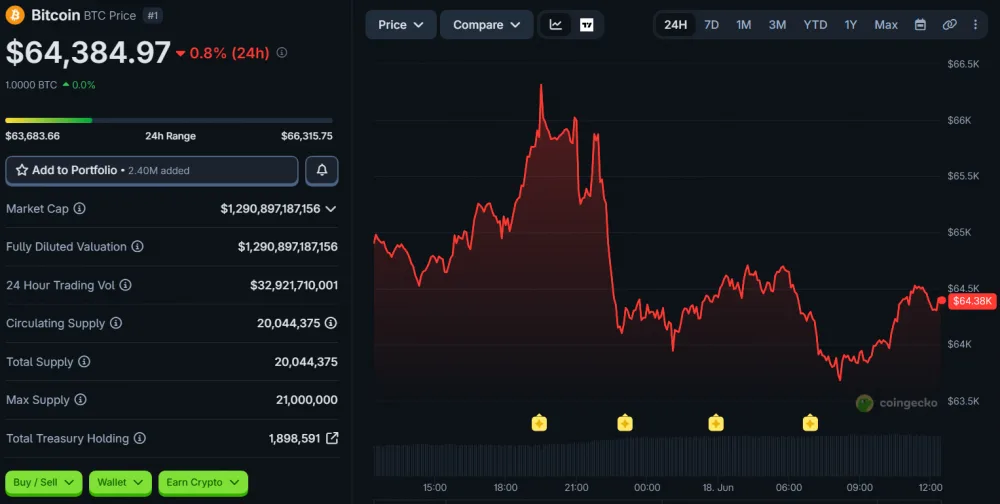Open the Buy / Sell dropdown
This screenshot has height=504, width=1000.
44,482
